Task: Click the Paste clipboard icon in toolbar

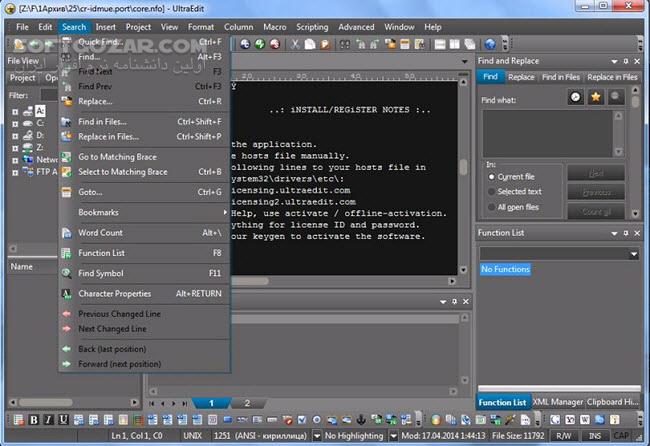Action: coord(325,44)
